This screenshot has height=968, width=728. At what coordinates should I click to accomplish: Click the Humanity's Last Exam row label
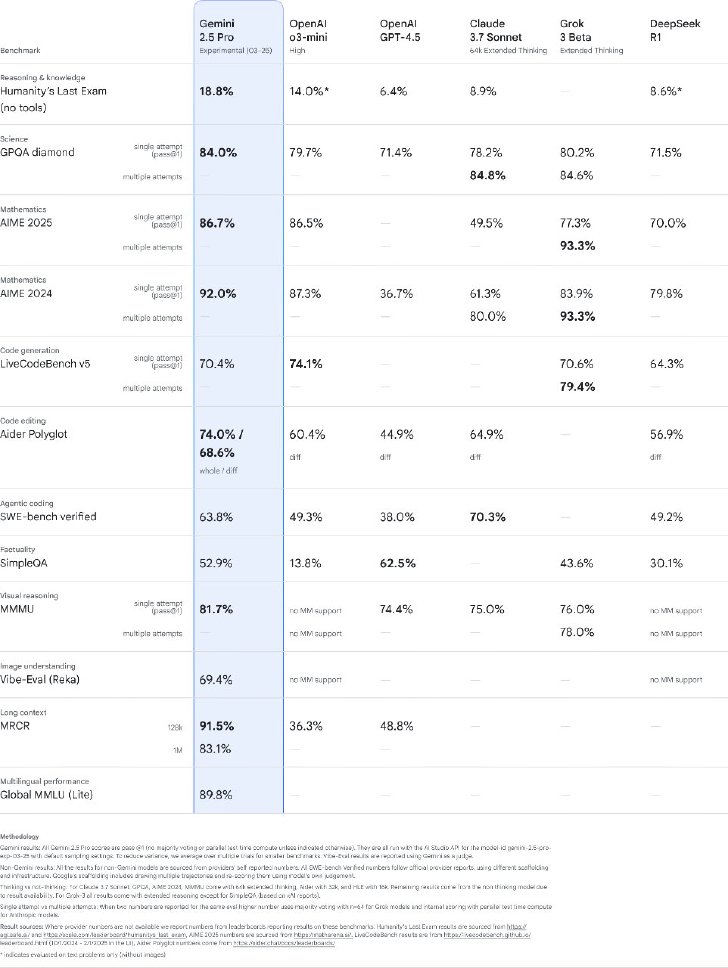point(53,99)
